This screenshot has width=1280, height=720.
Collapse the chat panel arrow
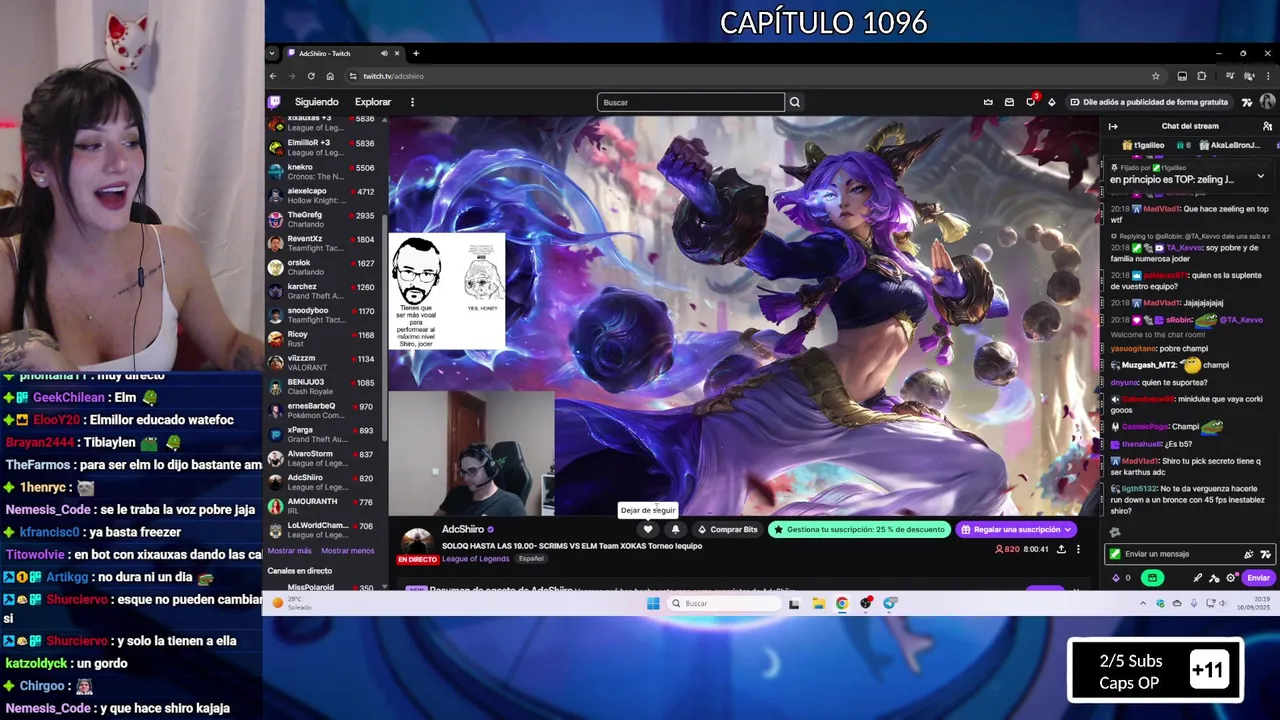click(1113, 126)
